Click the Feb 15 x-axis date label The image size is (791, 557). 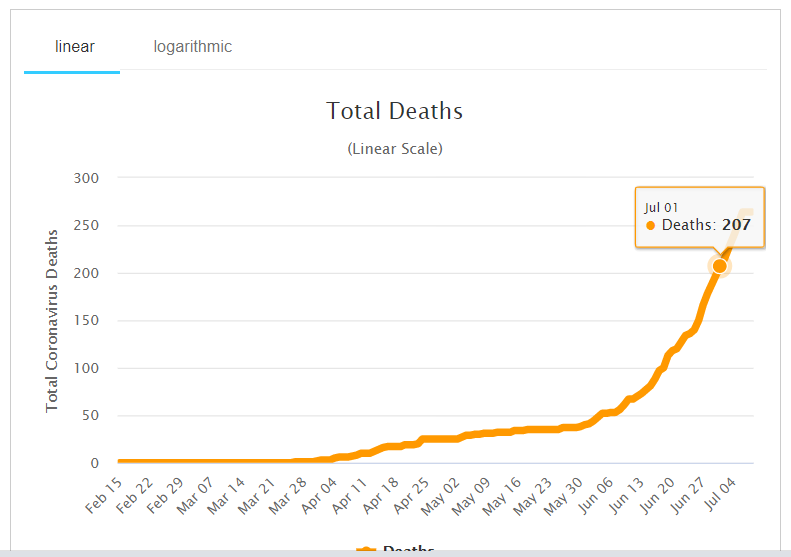103,494
